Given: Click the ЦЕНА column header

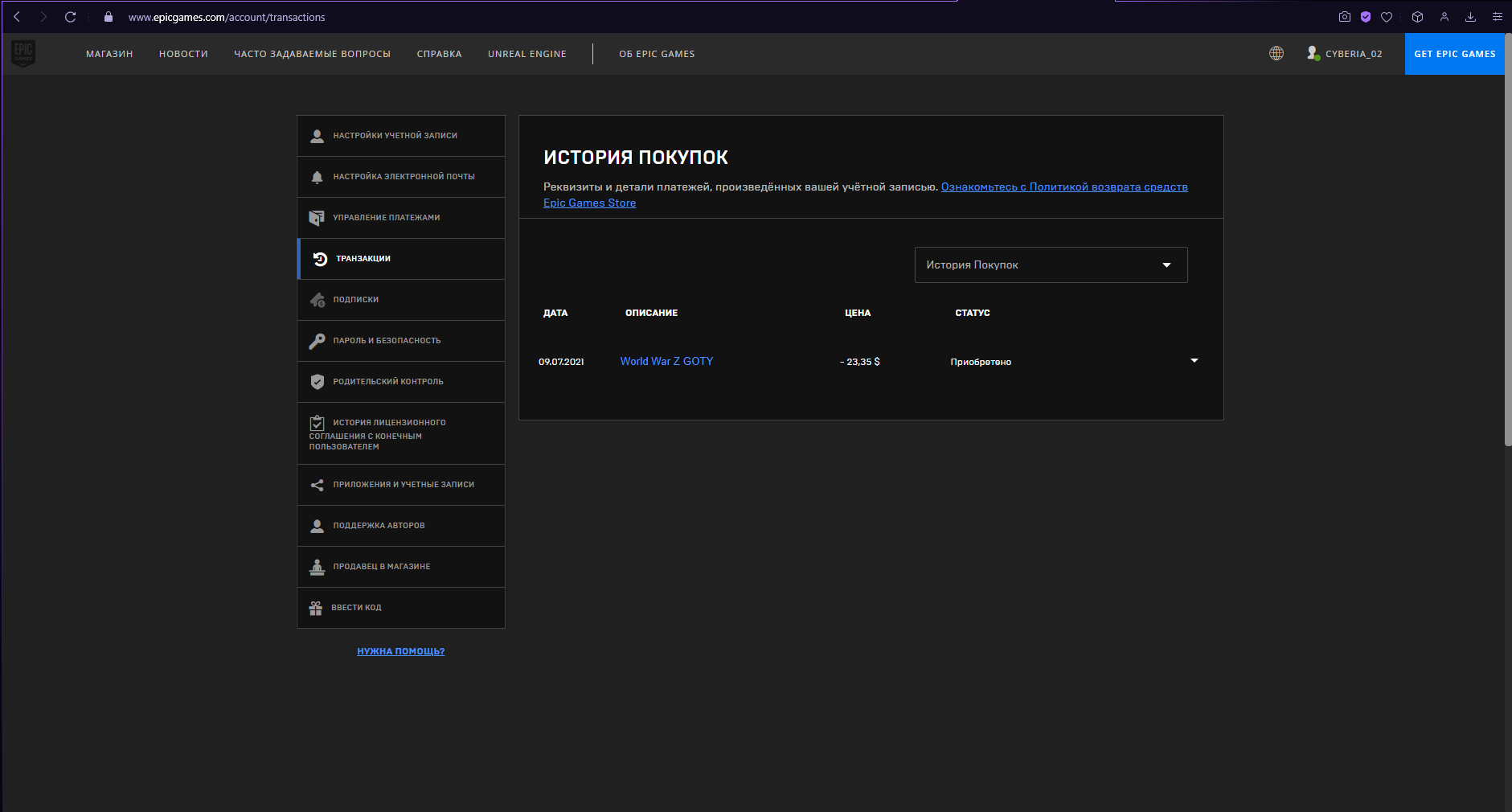Looking at the screenshot, I should (x=858, y=313).
